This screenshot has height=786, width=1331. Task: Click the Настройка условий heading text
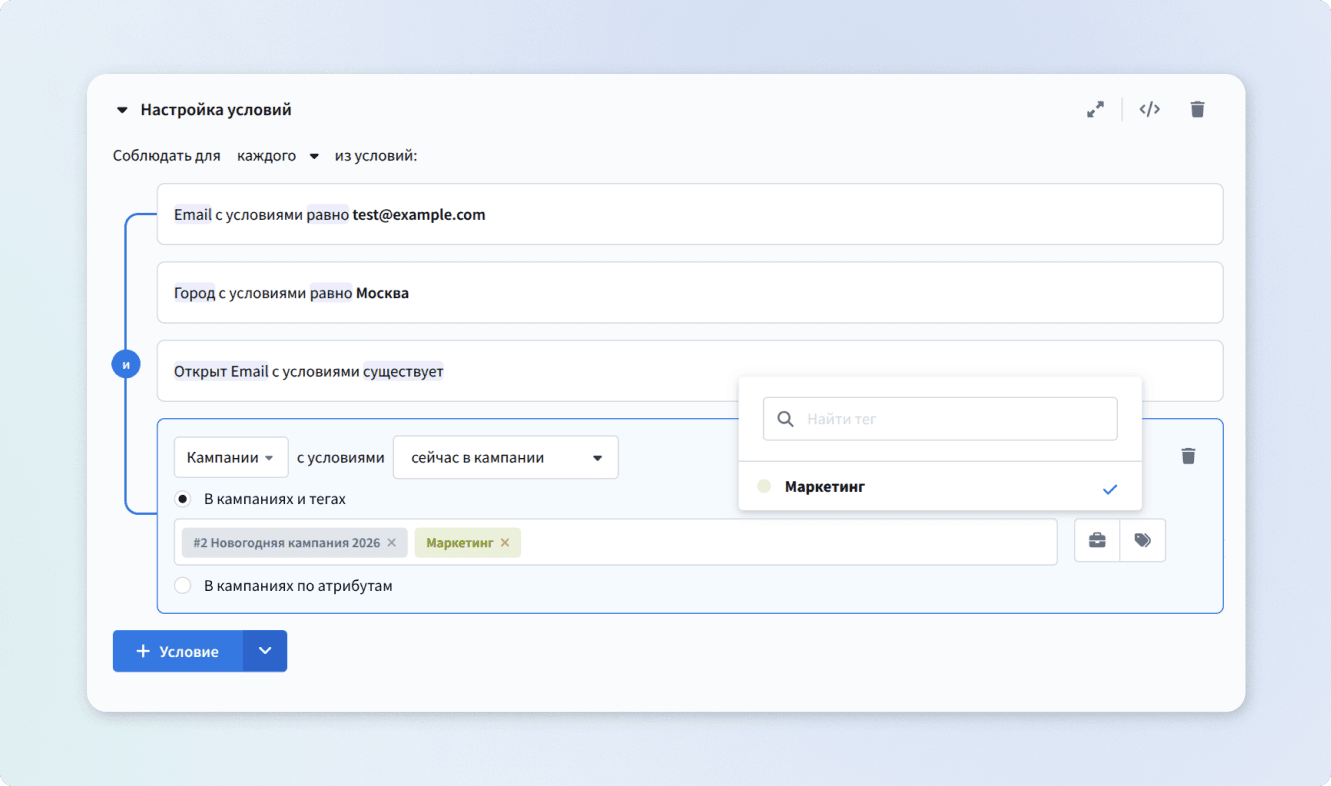[216, 110]
